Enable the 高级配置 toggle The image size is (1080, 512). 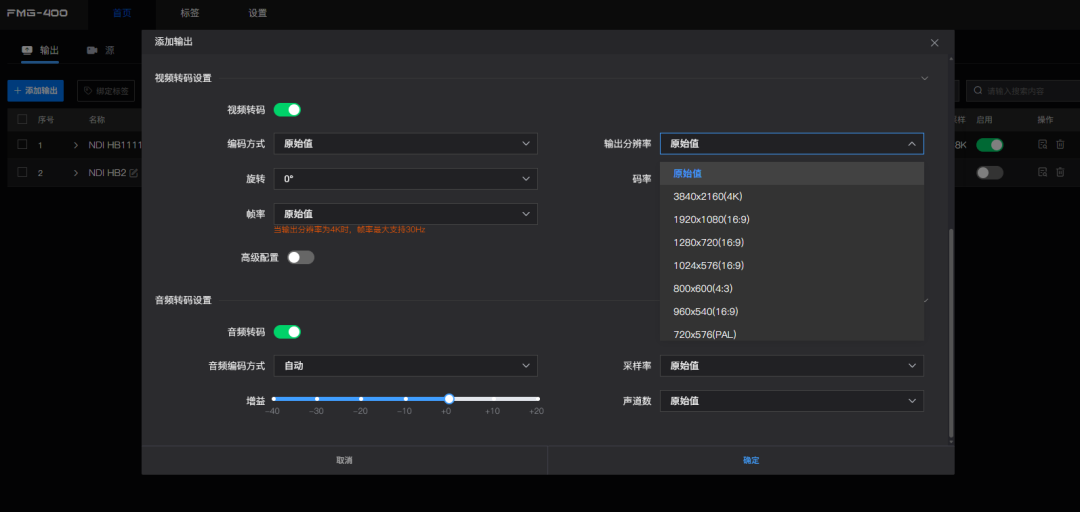pyautogui.click(x=300, y=257)
